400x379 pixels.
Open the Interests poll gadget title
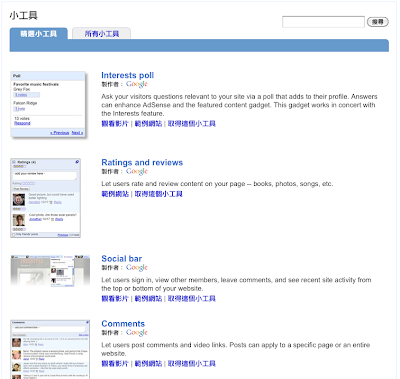(x=127, y=75)
